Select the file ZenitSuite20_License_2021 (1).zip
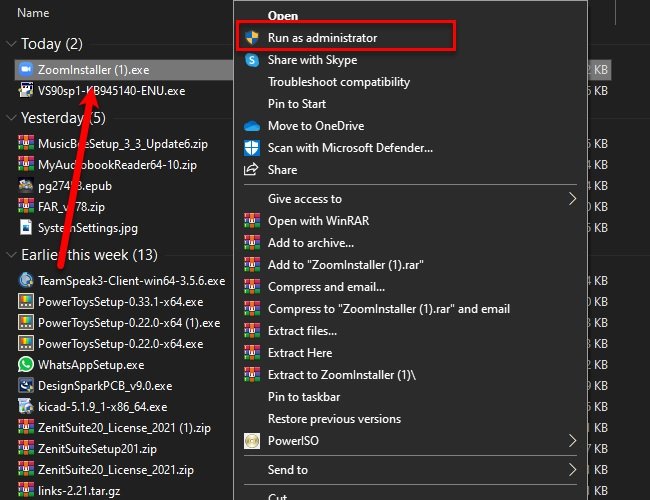The height and width of the screenshot is (500, 650). coord(124,427)
